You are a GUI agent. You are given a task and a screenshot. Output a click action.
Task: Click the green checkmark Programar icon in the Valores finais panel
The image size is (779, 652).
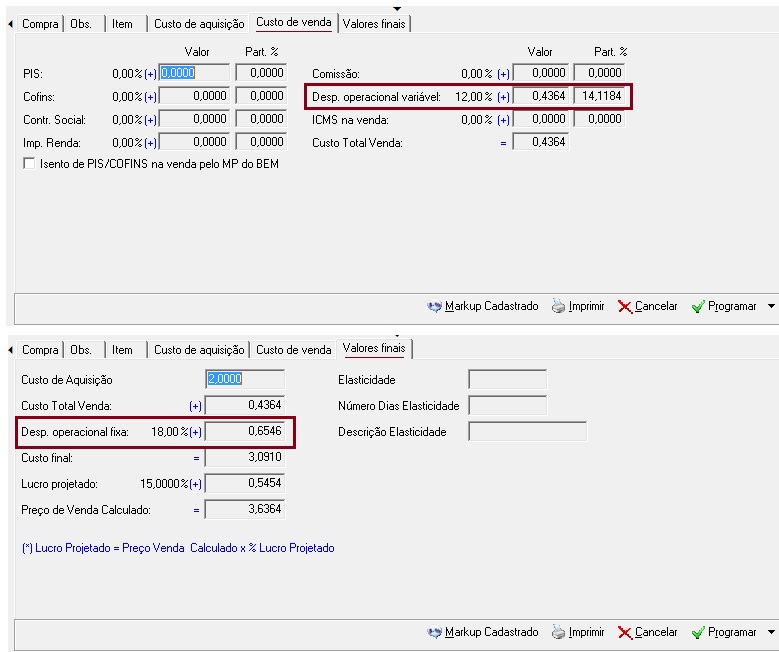[x=697, y=632]
